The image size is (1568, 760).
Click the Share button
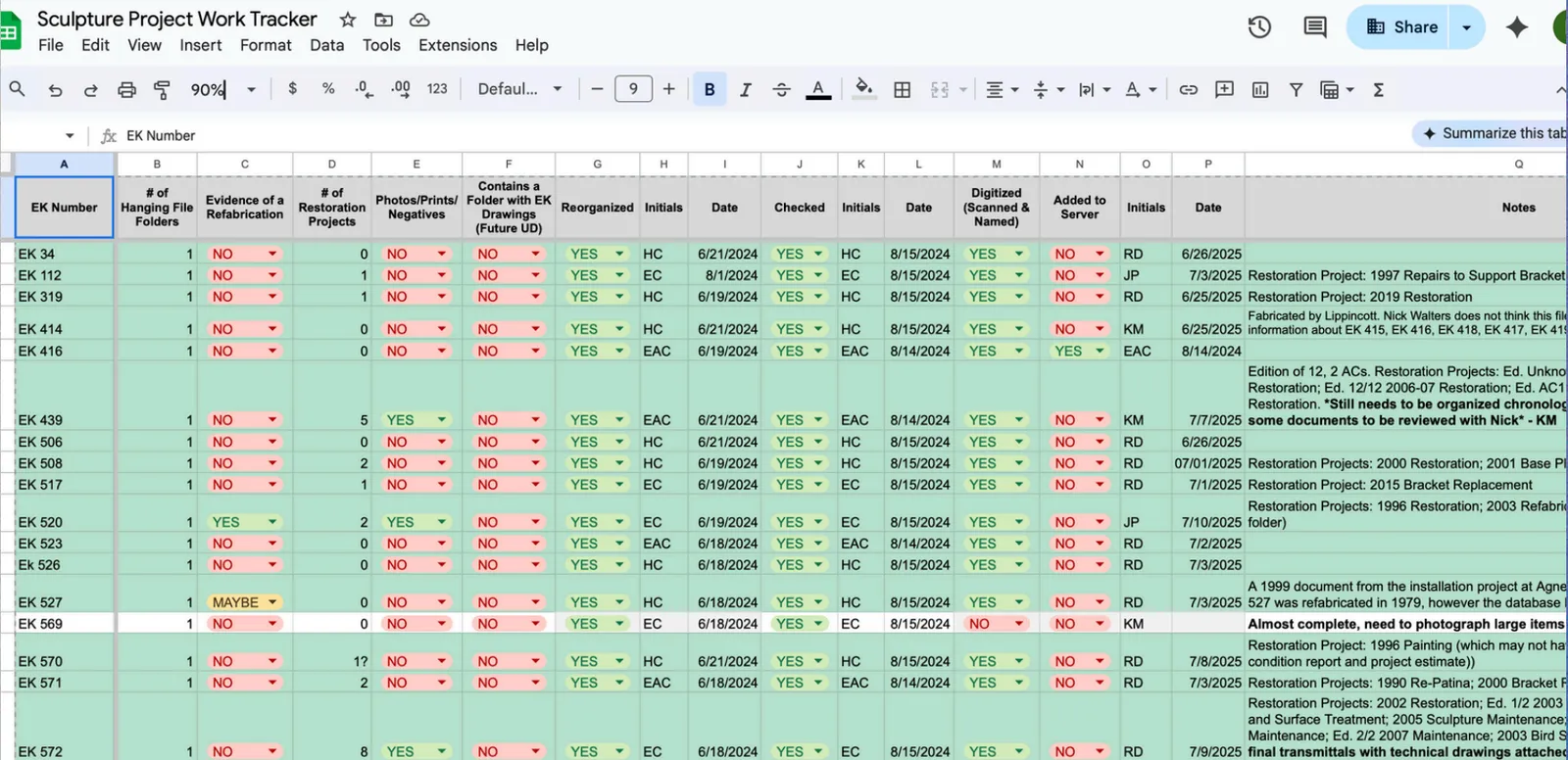pos(1402,27)
